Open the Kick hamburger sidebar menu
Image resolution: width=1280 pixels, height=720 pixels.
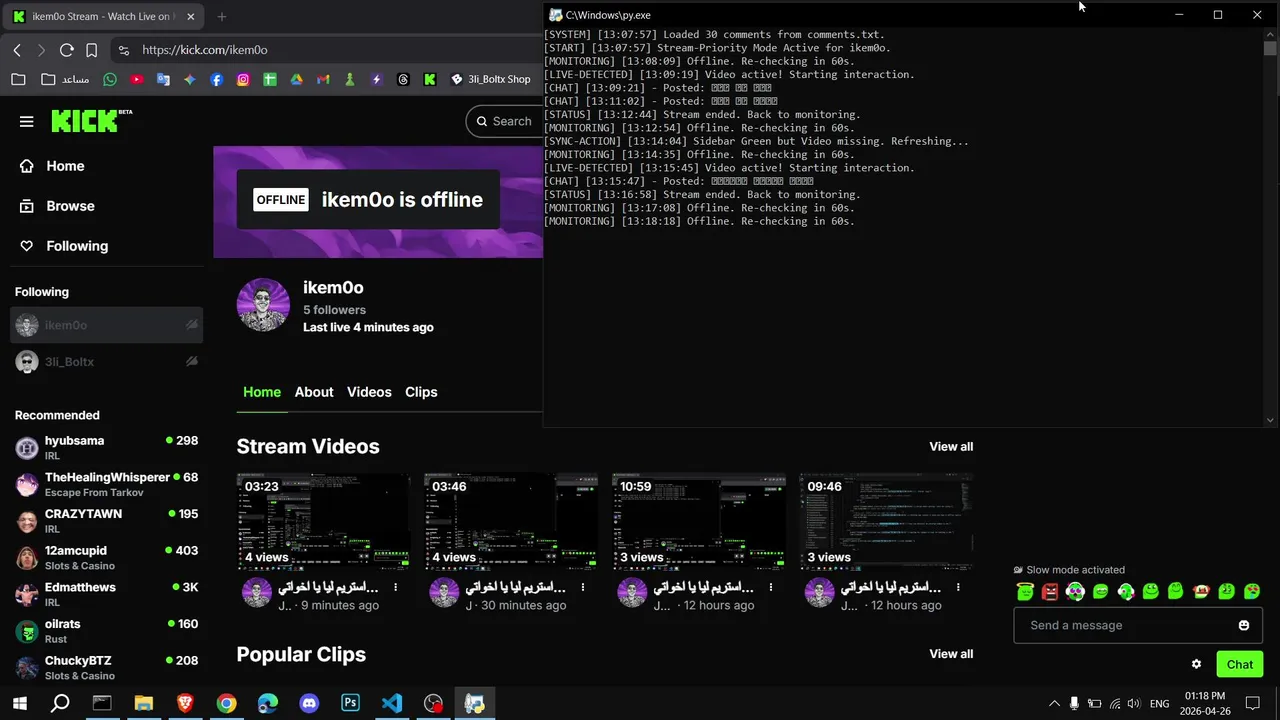pos(27,121)
